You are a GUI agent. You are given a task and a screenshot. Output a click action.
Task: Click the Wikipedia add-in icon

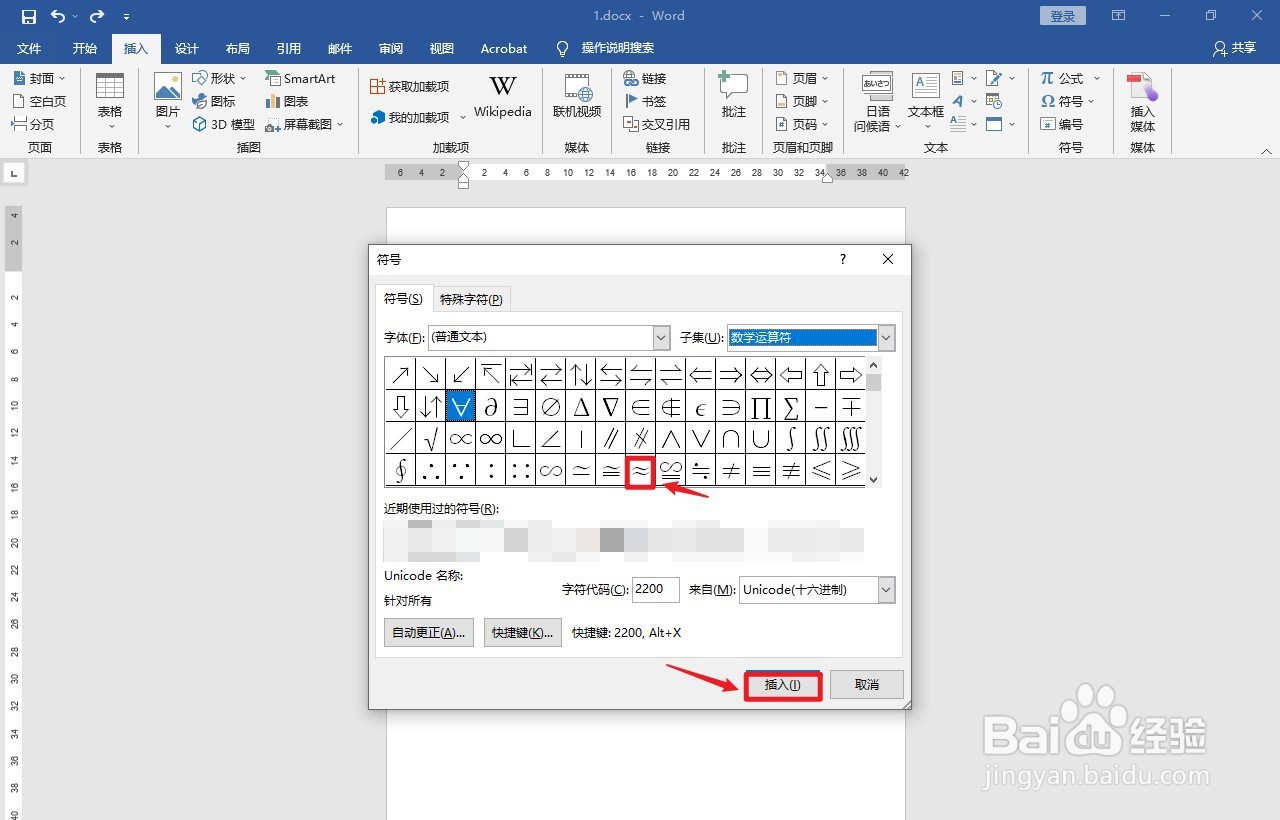coord(503,97)
